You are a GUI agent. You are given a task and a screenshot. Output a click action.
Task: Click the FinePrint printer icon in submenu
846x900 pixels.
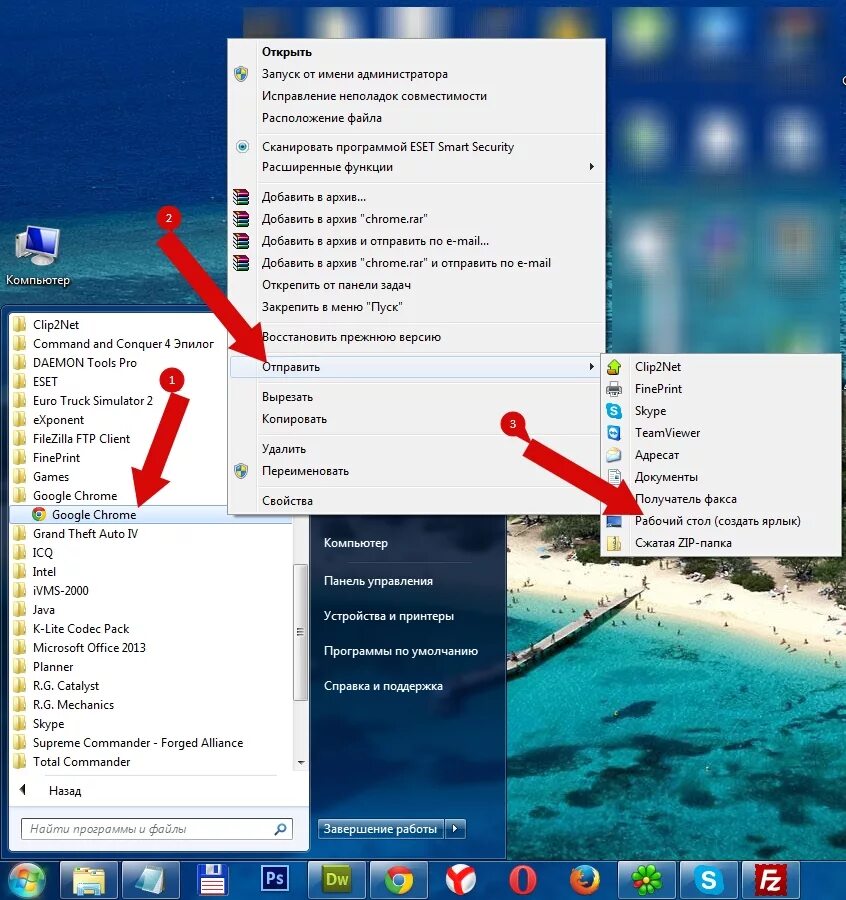(614, 389)
